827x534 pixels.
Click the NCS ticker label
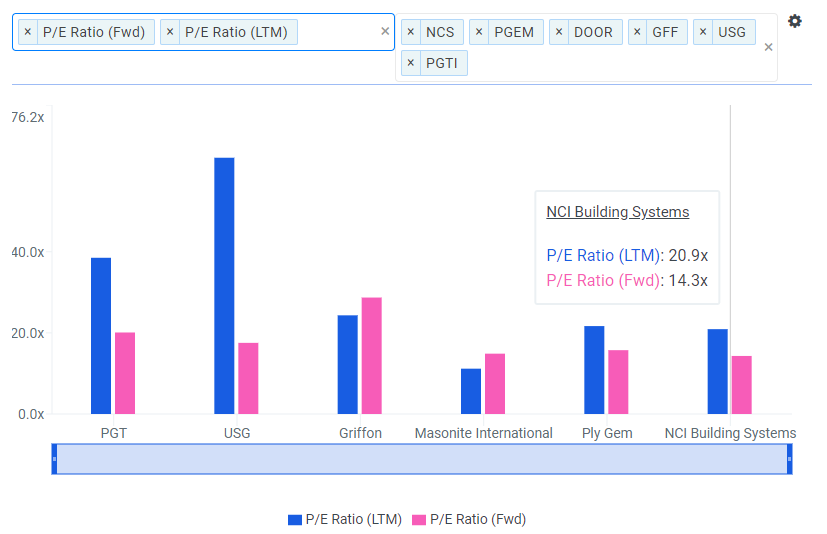[x=440, y=32]
